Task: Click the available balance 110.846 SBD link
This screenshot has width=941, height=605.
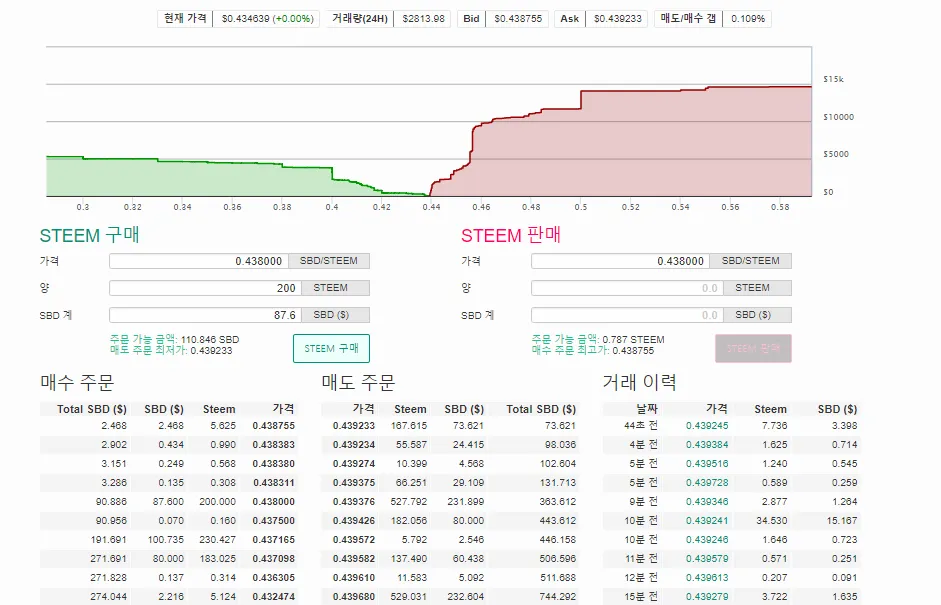Action: tap(209, 340)
